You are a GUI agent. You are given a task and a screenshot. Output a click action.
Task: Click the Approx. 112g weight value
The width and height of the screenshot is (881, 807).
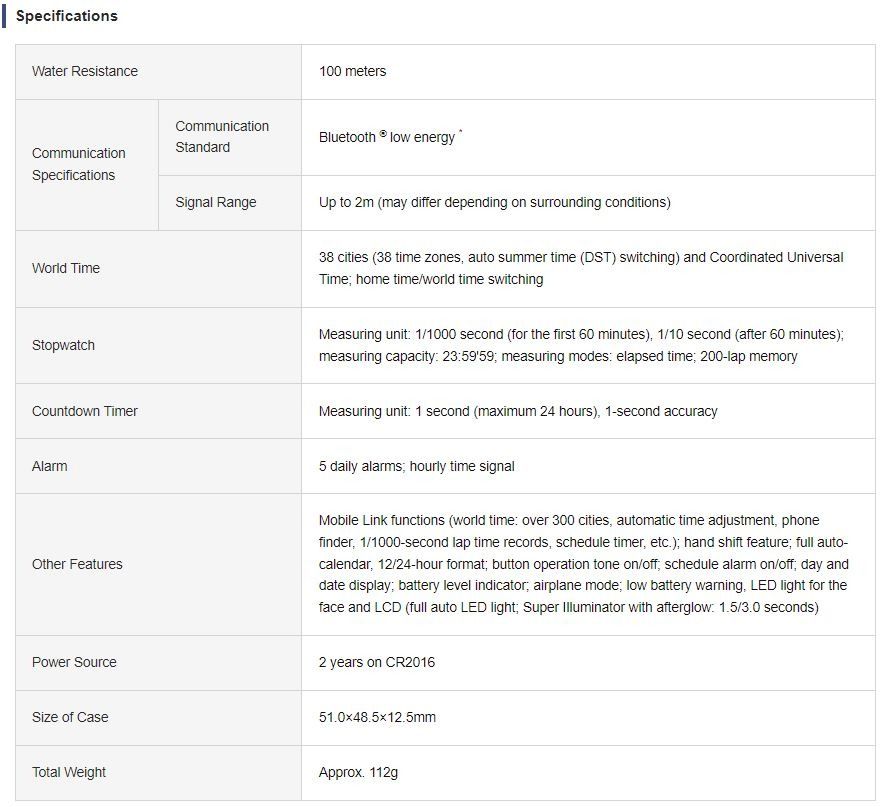pyautogui.click(x=359, y=772)
